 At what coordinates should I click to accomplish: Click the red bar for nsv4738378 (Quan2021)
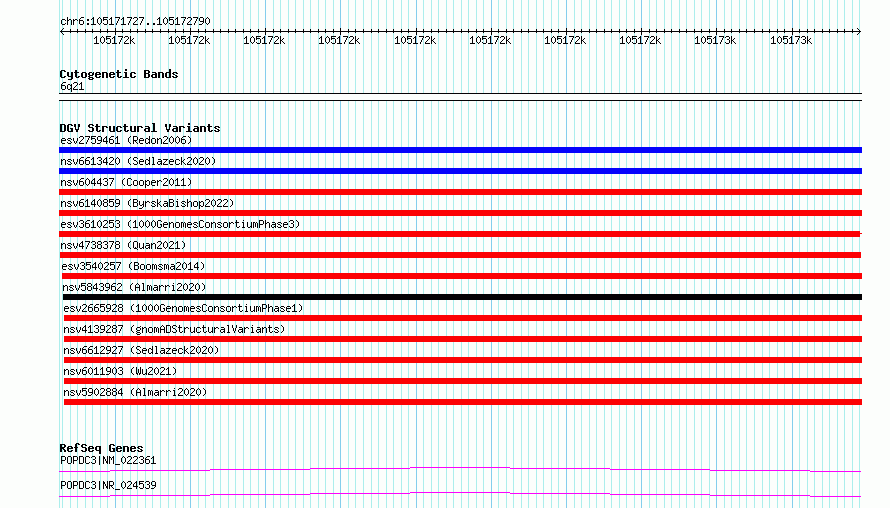[x=461, y=255]
